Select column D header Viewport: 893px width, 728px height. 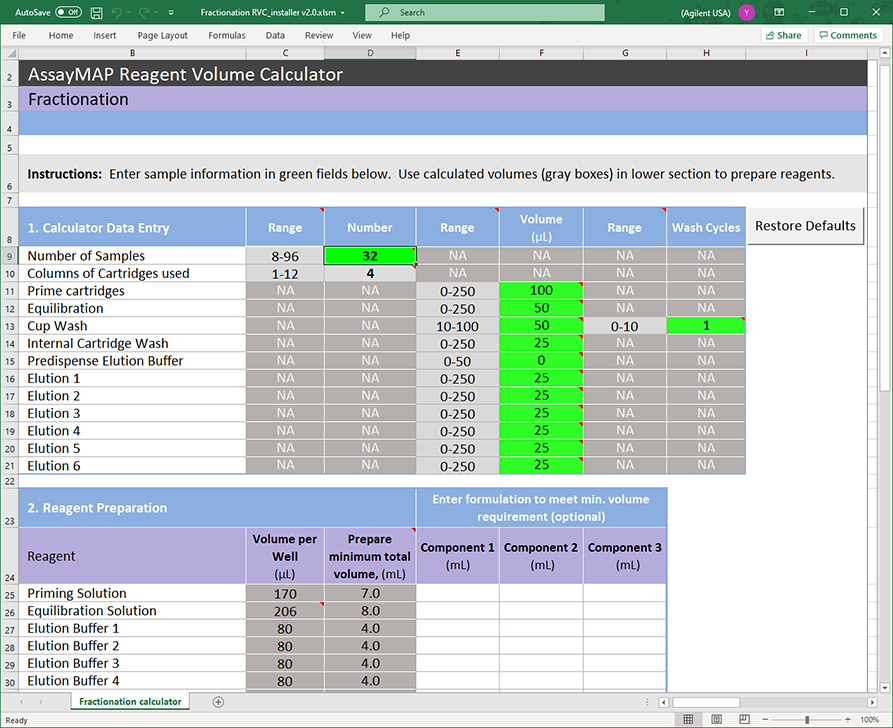370,53
